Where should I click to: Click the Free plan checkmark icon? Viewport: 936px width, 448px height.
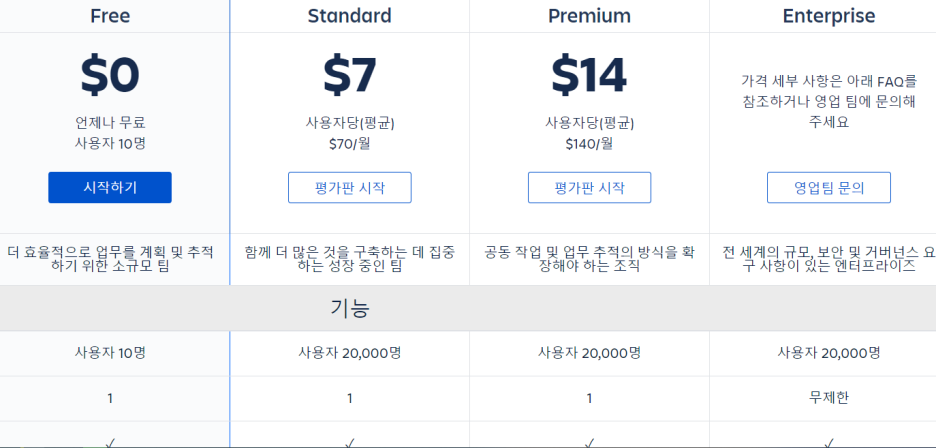110,443
